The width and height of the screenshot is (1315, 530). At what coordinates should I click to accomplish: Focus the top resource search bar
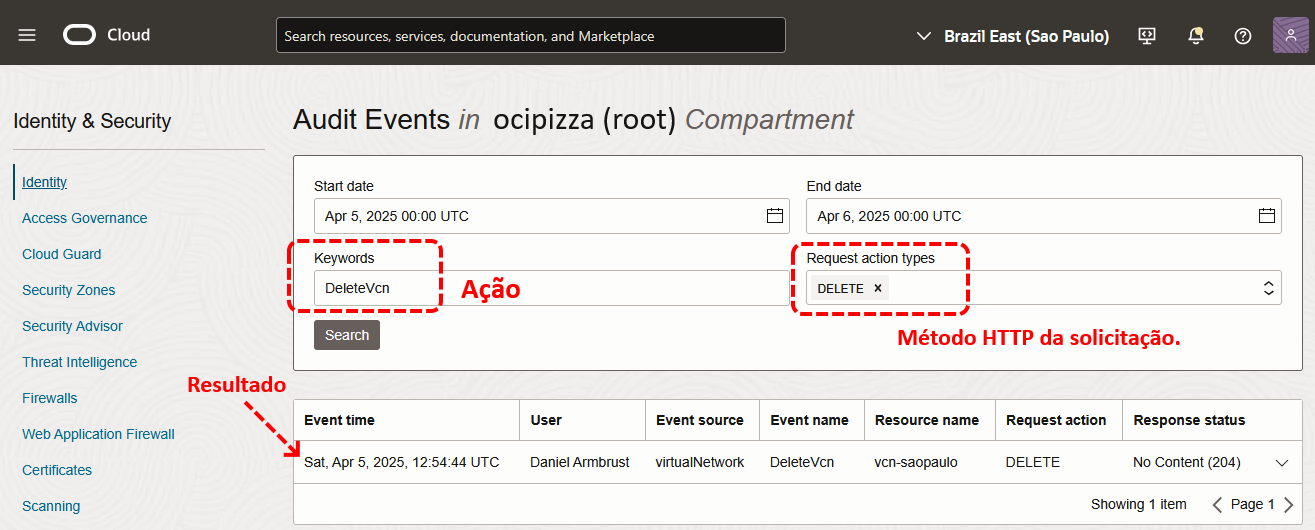click(x=530, y=36)
